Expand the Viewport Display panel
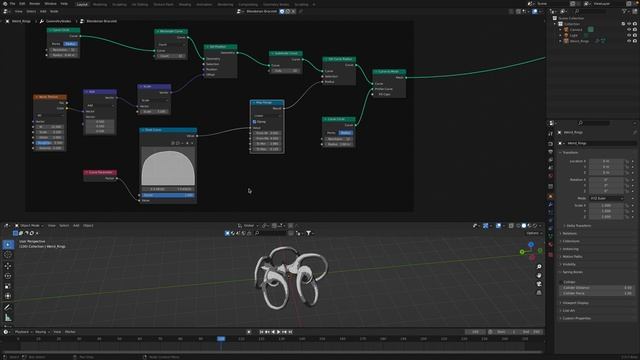Image resolution: width=640 pixels, height=360 pixels. [575, 303]
